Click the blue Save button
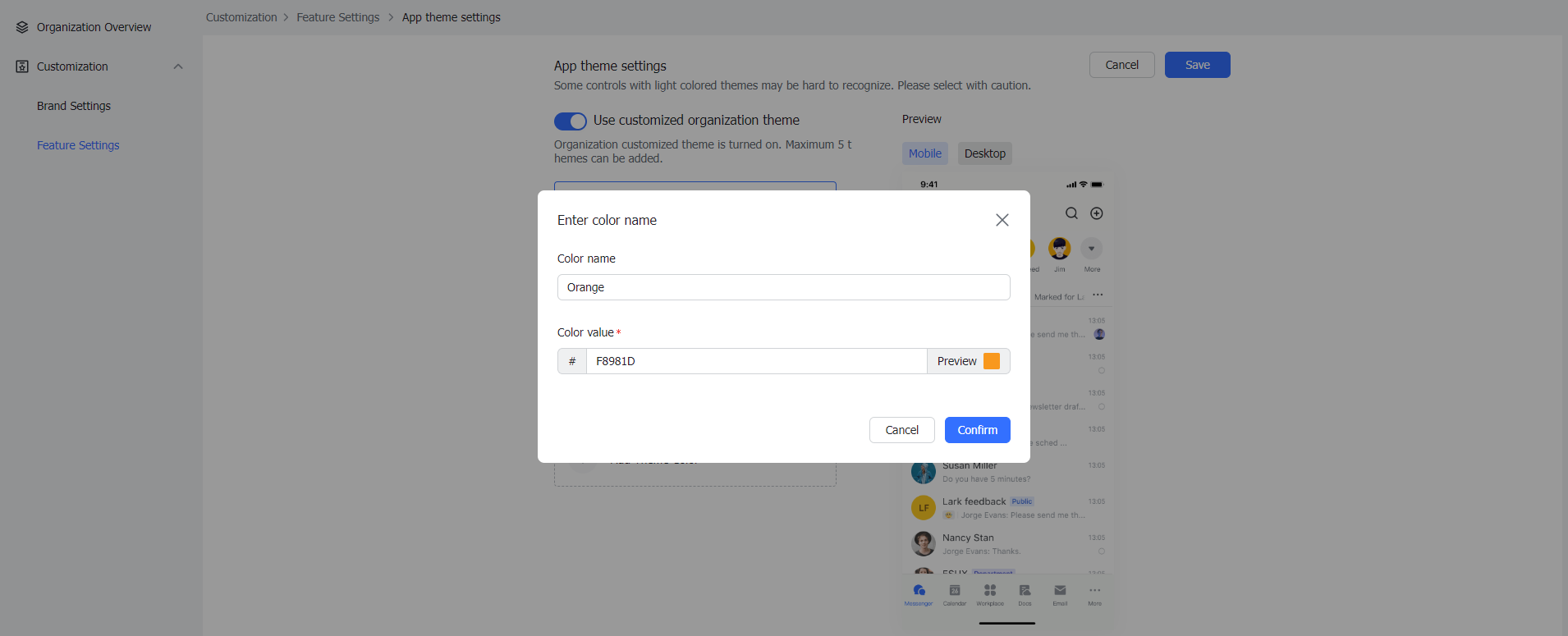Viewport: 1568px width, 636px height. (x=1198, y=65)
